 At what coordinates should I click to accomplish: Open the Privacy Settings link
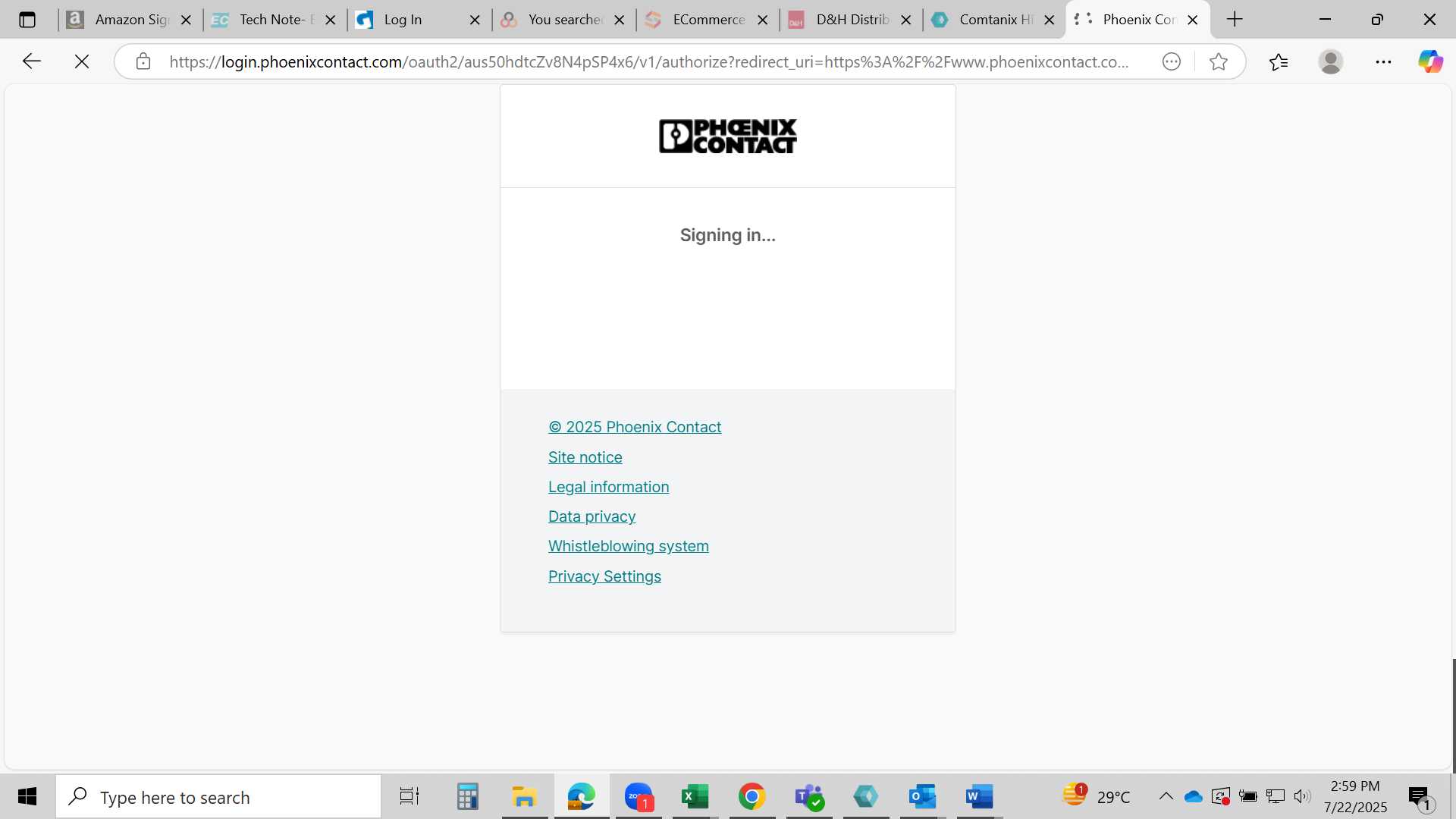605,576
